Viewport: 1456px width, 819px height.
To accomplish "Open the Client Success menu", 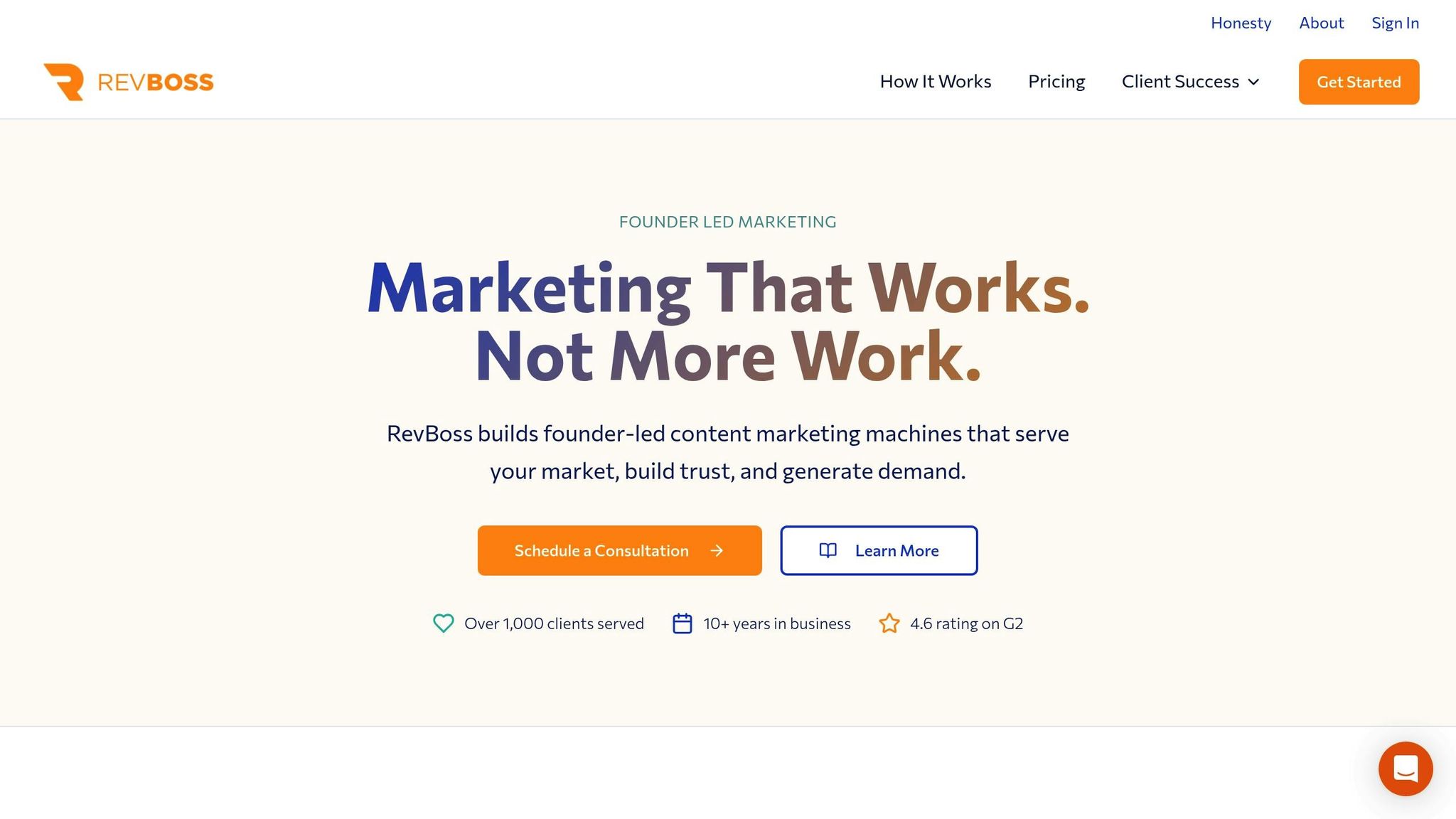I will [1180, 82].
